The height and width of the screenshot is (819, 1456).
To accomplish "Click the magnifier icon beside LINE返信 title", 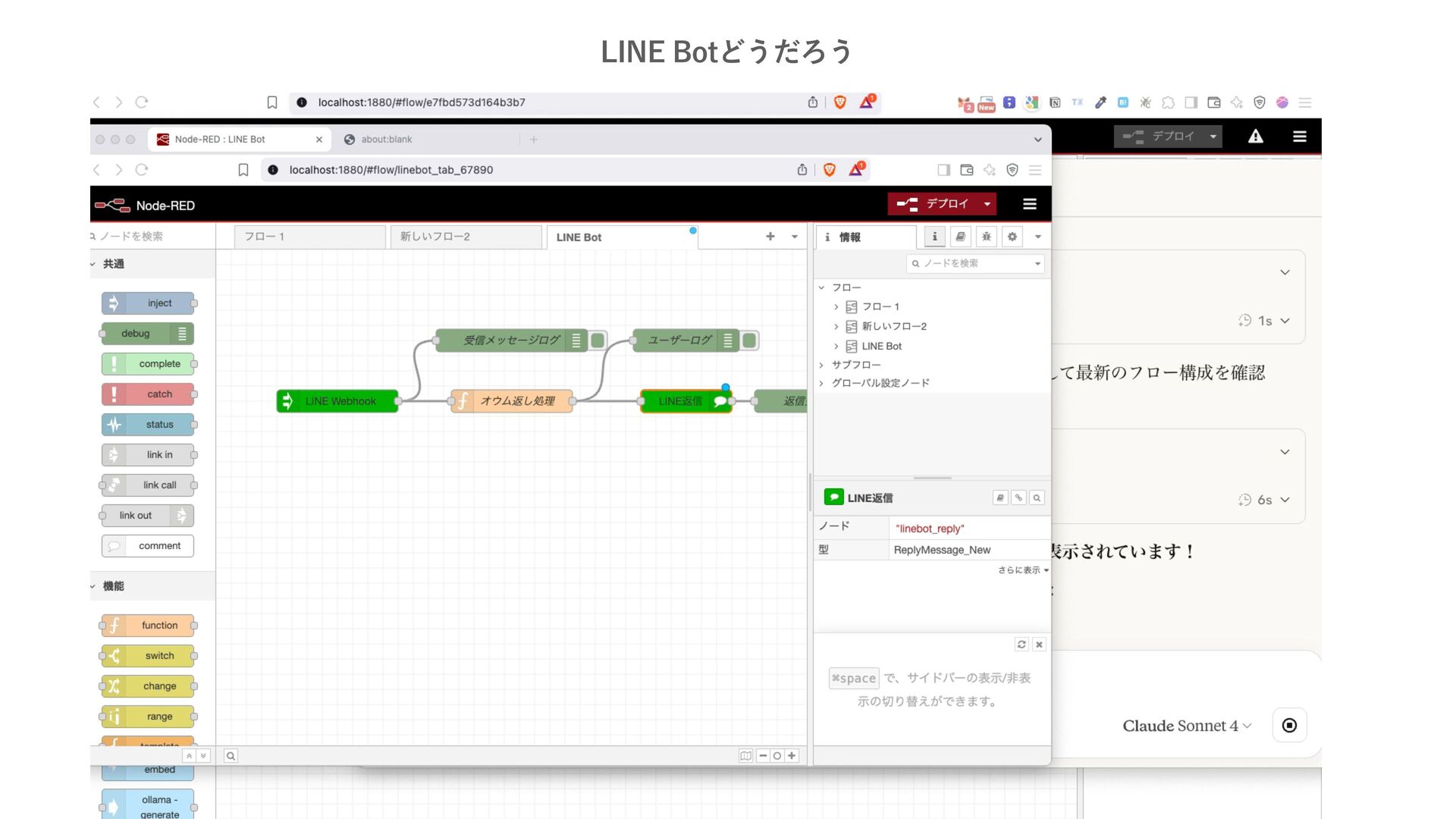I will click(x=1037, y=497).
